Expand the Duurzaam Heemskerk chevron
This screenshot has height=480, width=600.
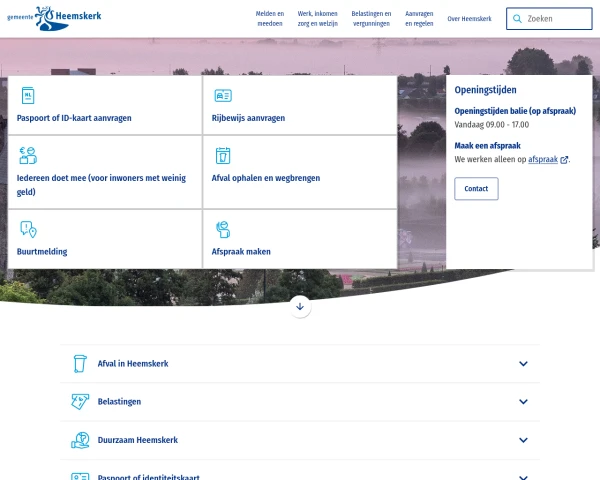pos(523,440)
